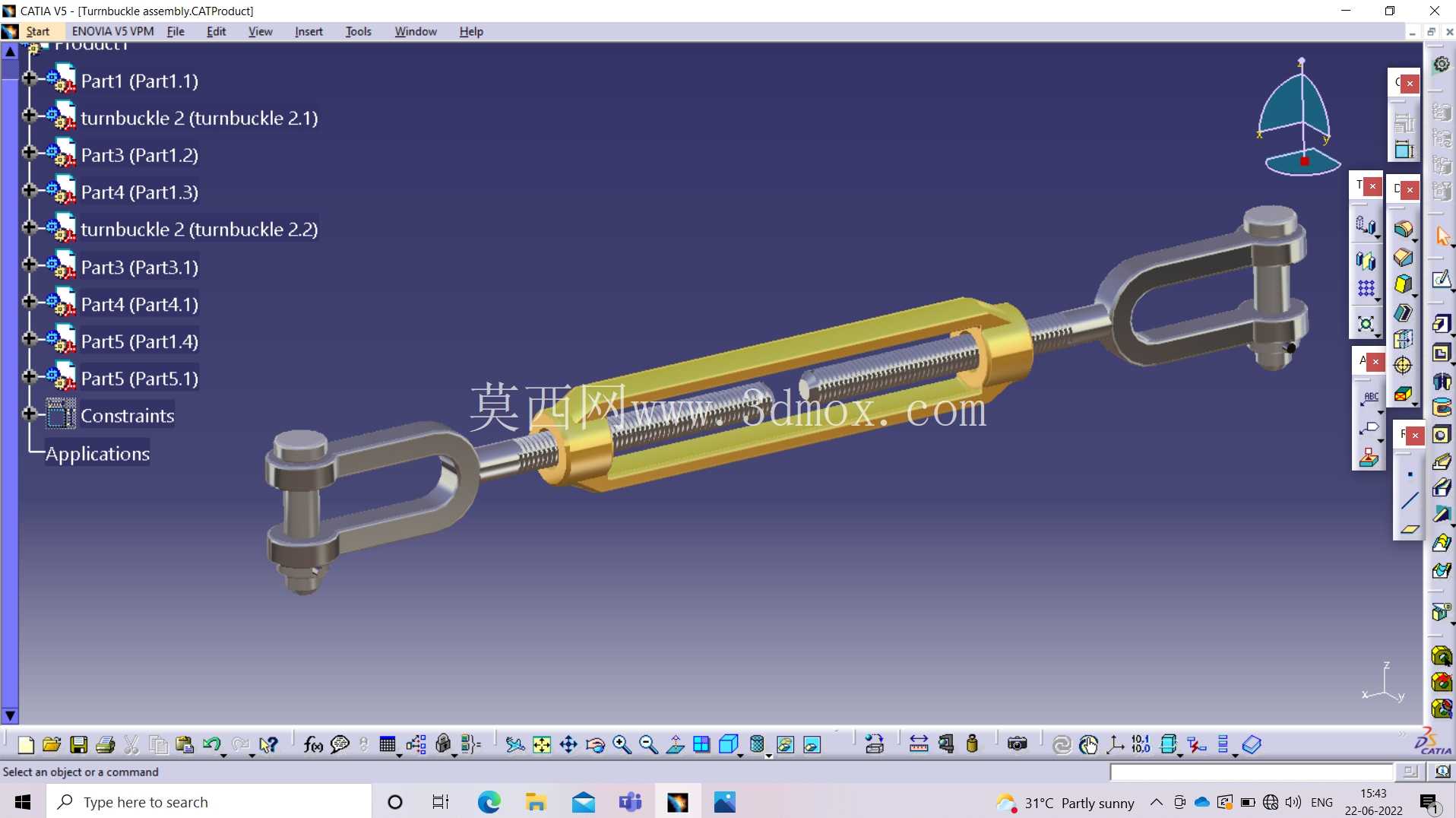Expand the Part5 (Part1.4) node
This screenshot has width=1456, height=818.
pos(29,338)
